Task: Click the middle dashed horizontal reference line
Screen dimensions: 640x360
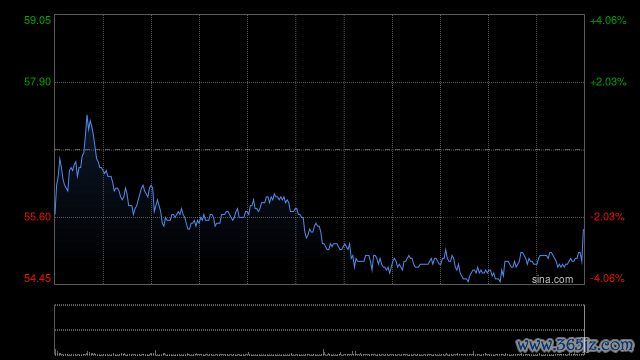Action: [x=319, y=150]
